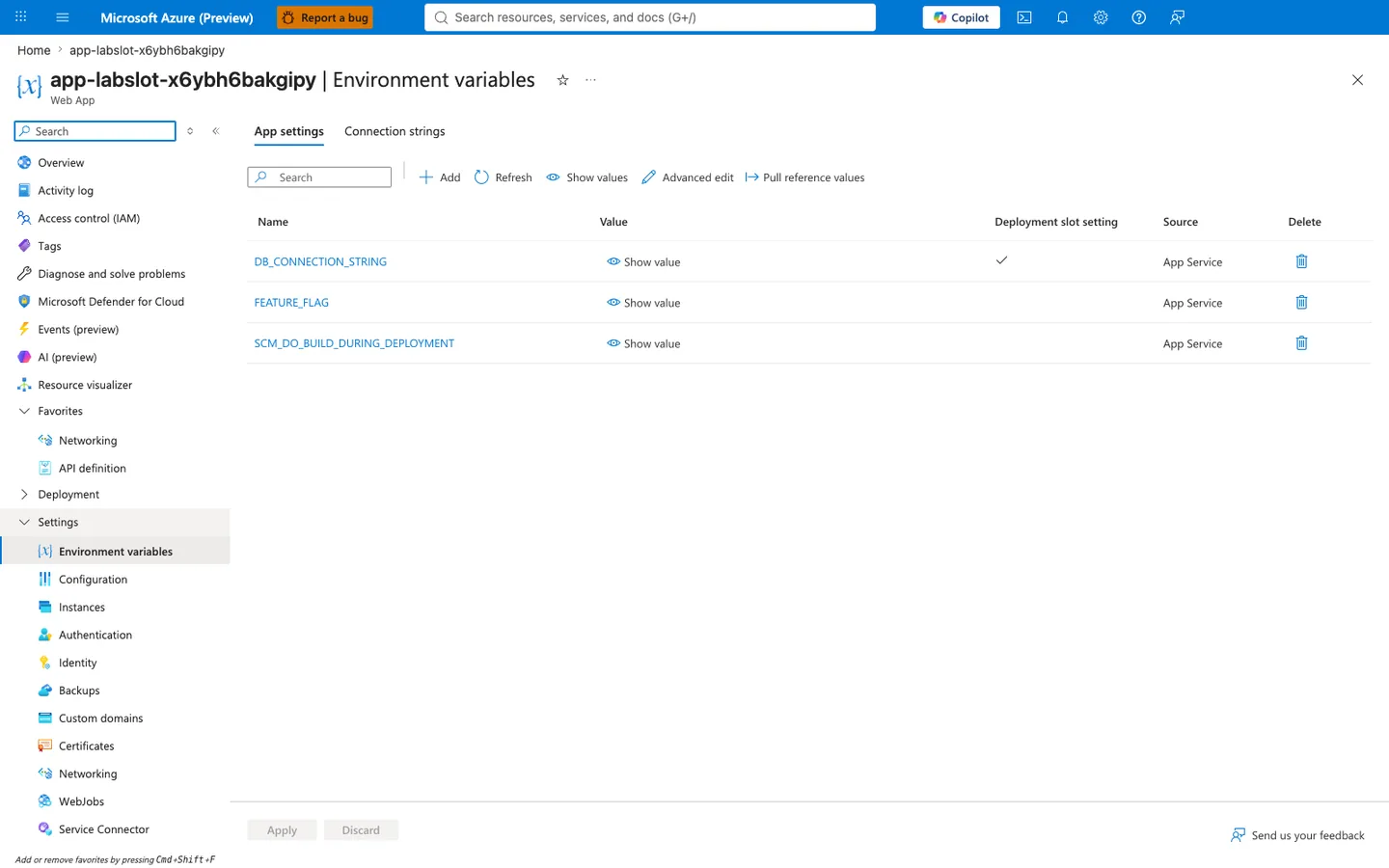
Task: Toggle Show values for all settings
Action: pos(586,177)
